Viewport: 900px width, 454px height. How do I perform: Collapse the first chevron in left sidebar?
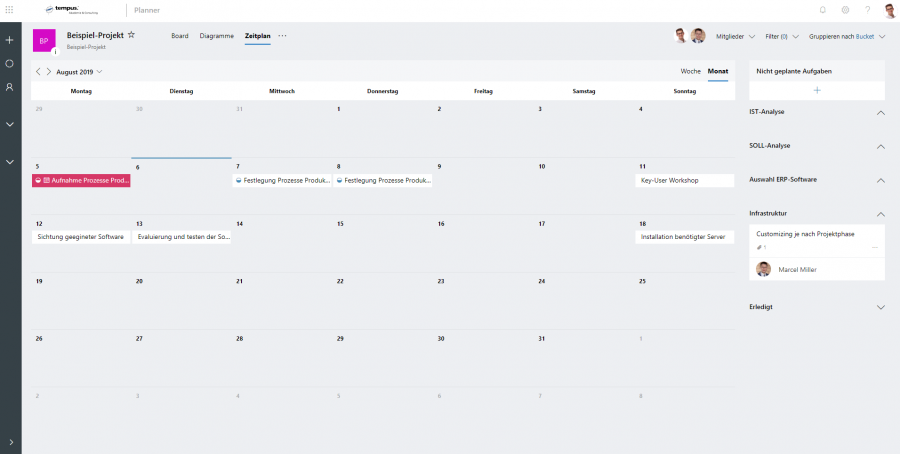(10, 125)
